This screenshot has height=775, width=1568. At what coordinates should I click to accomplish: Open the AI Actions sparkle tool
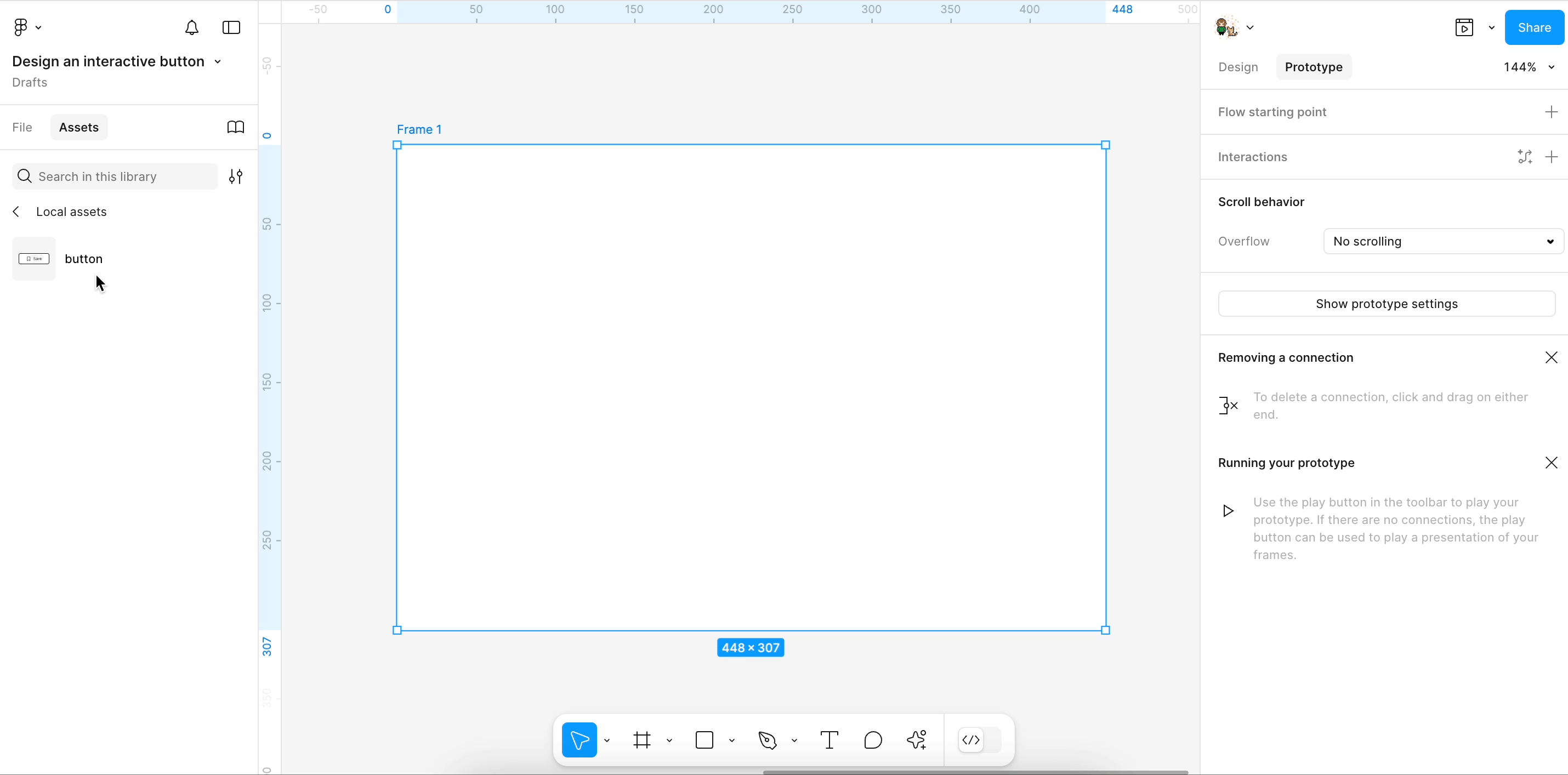[917, 740]
